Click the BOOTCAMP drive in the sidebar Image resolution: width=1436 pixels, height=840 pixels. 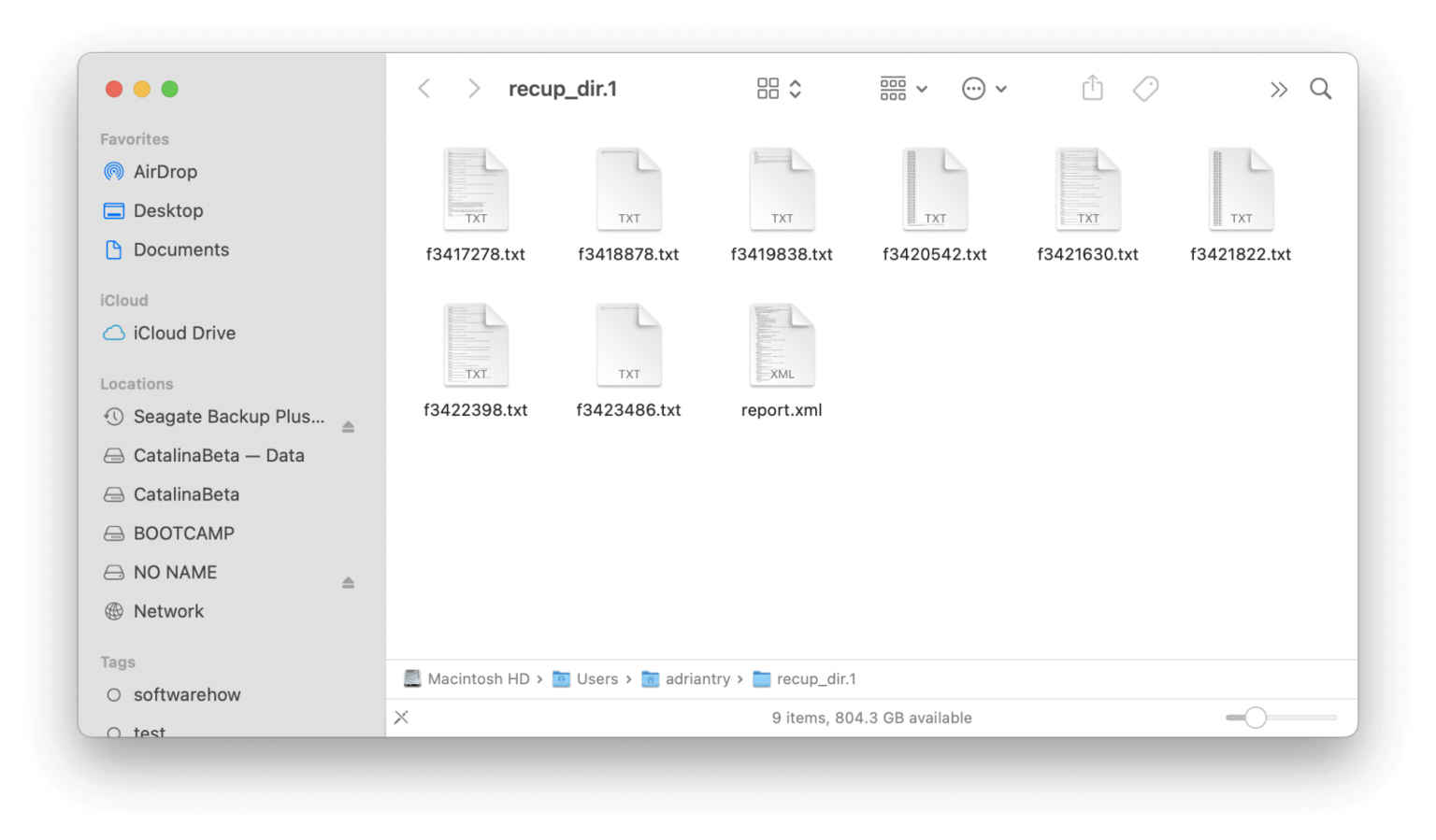click(183, 533)
